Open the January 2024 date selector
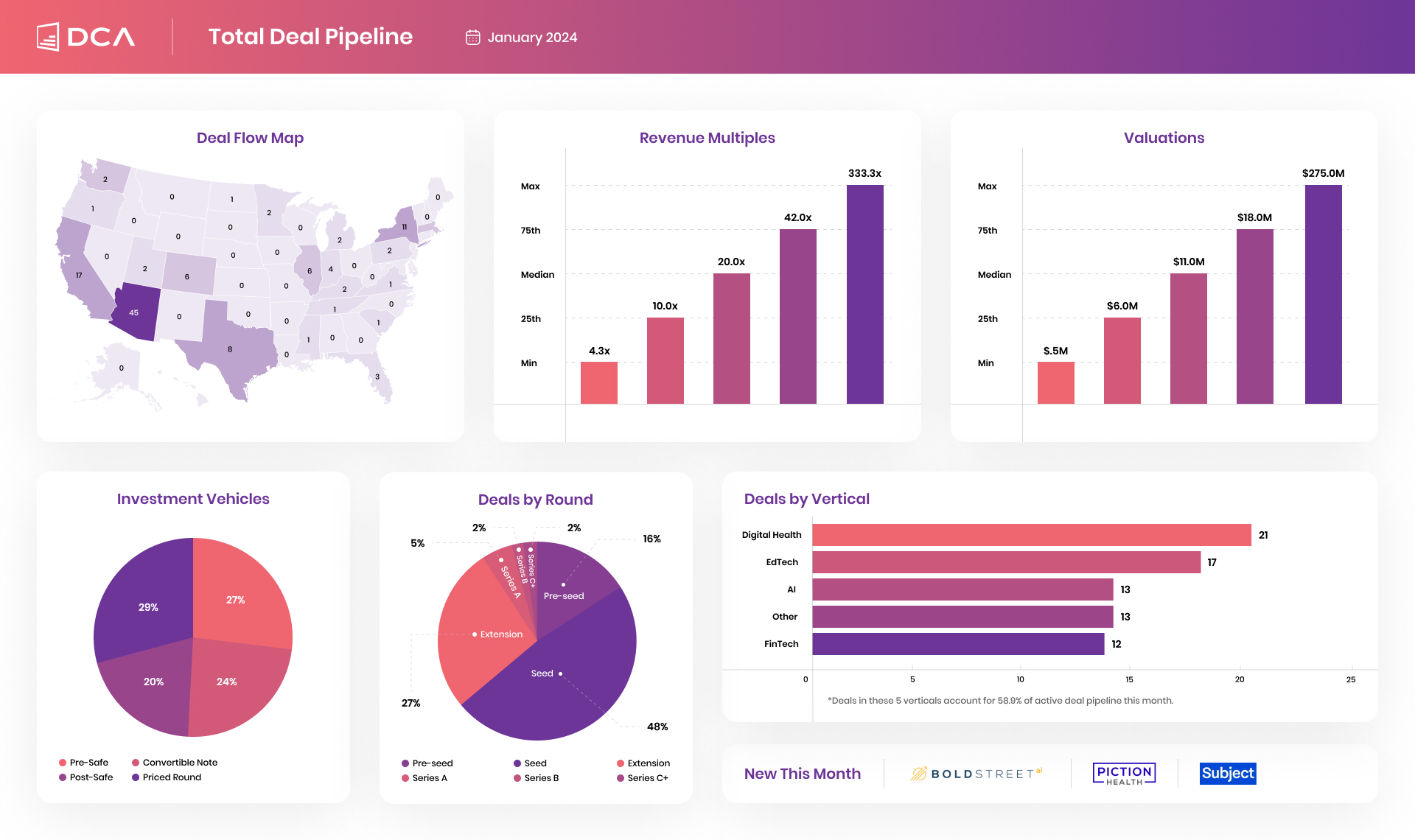This screenshot has height=840, width=1415. [532, 36]
